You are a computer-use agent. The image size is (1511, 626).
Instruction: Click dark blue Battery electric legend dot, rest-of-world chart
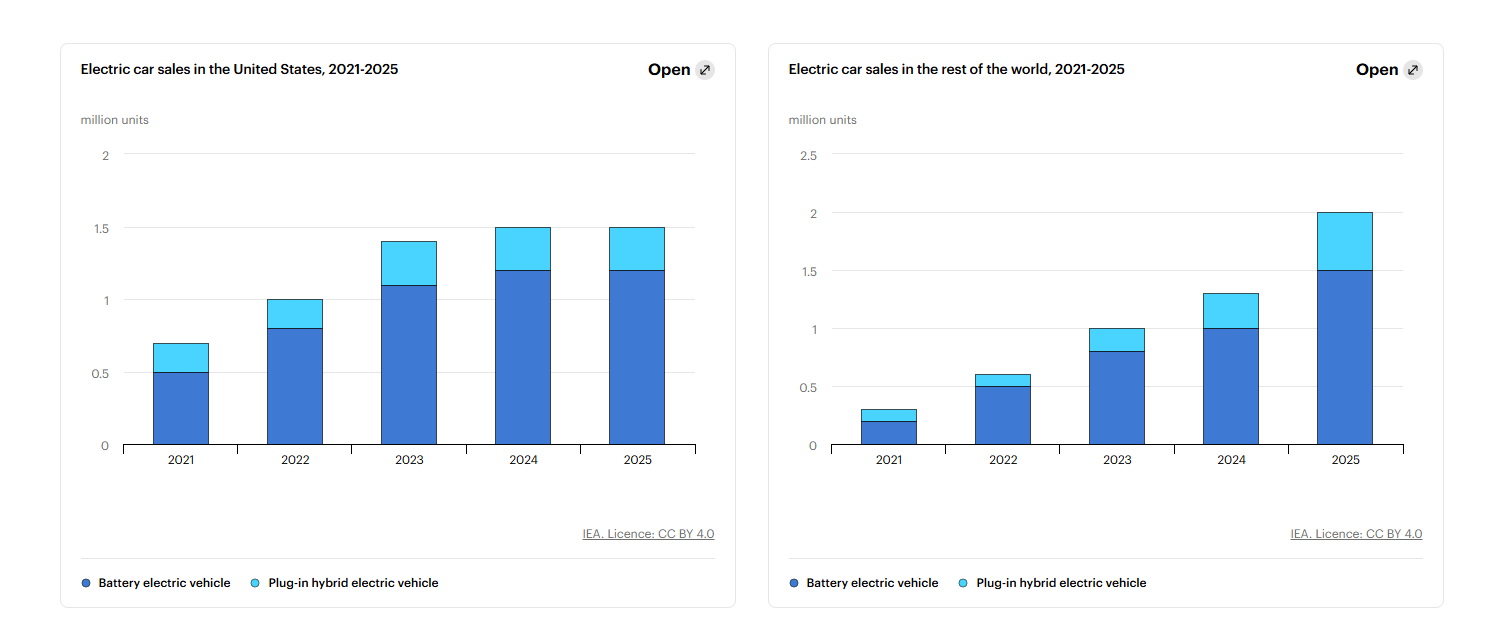click(794, 583)
